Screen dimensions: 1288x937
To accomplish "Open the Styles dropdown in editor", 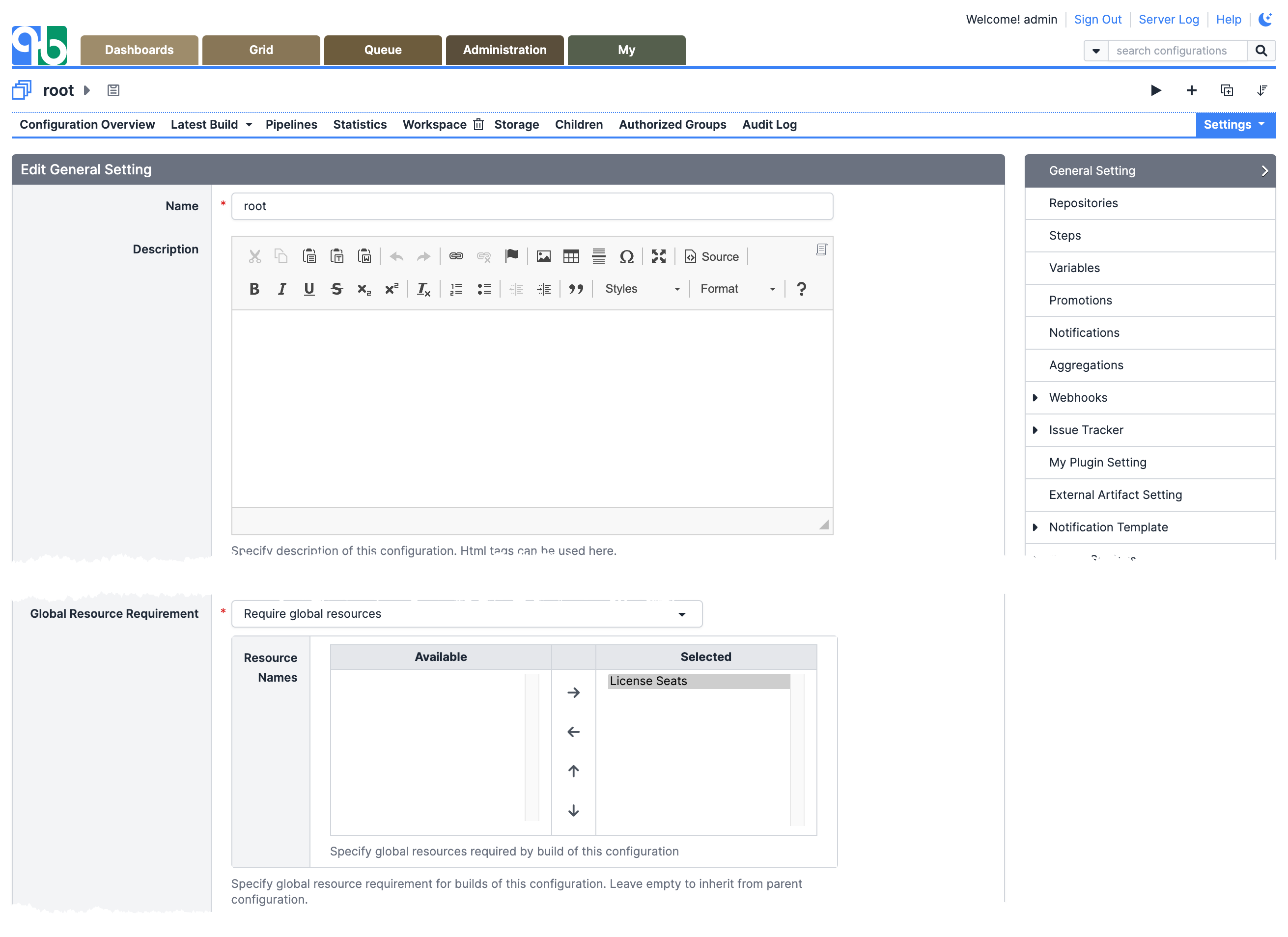I will click(642, 289).
